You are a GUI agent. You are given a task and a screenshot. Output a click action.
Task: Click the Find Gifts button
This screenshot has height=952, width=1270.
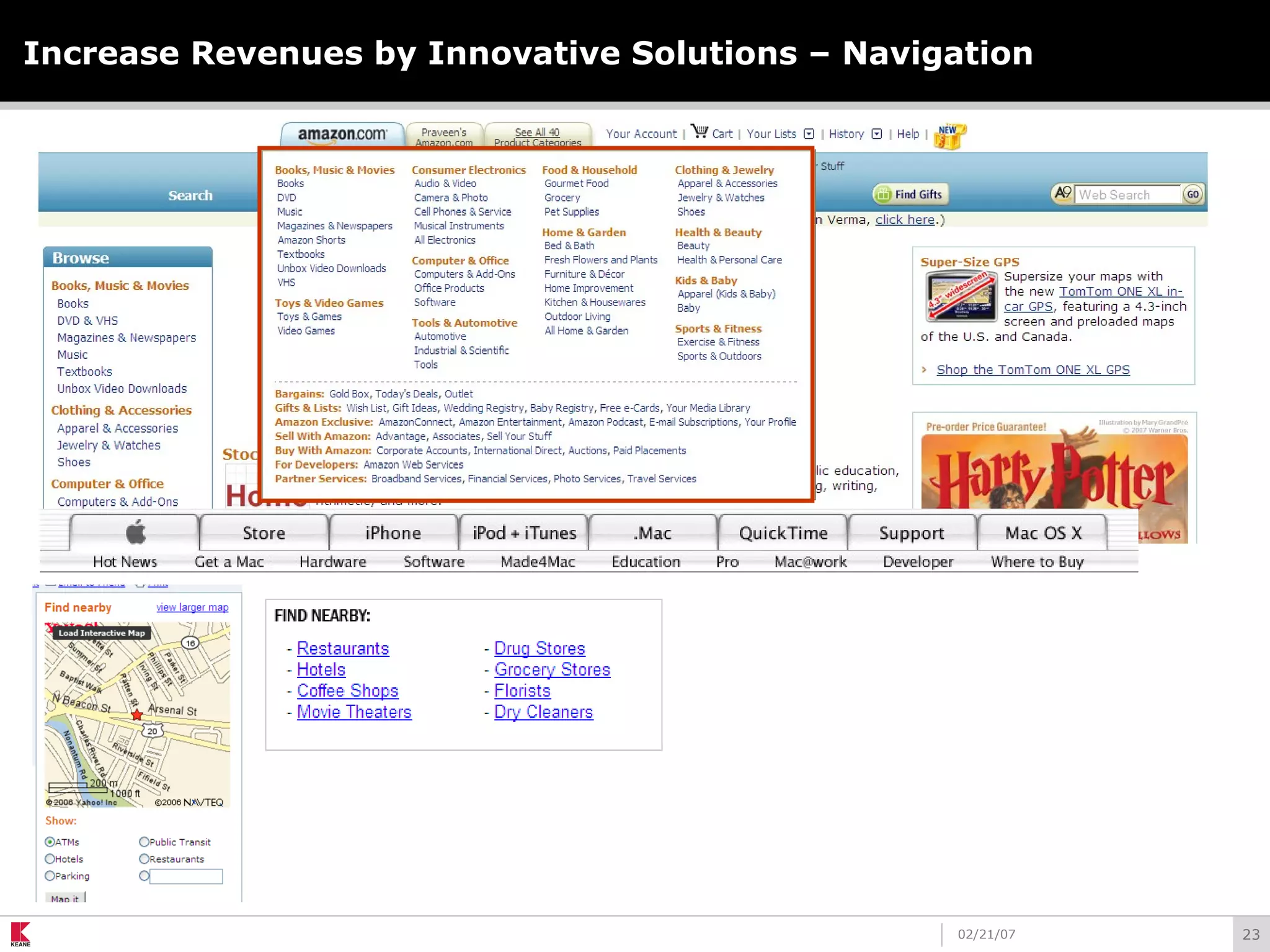click(x=910, y=194)
